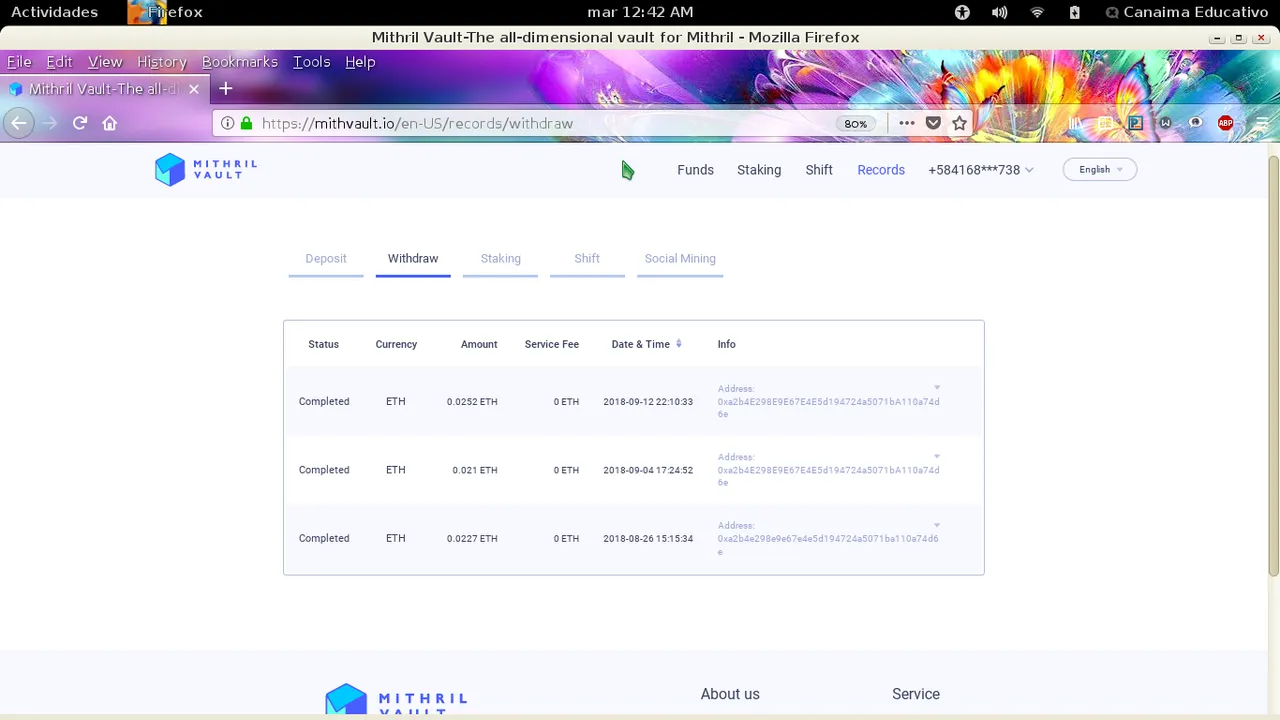This screenshot has height=720, width=1280.
Task: Open the Canaima Educativo user menu
Action: (1187, 12)
